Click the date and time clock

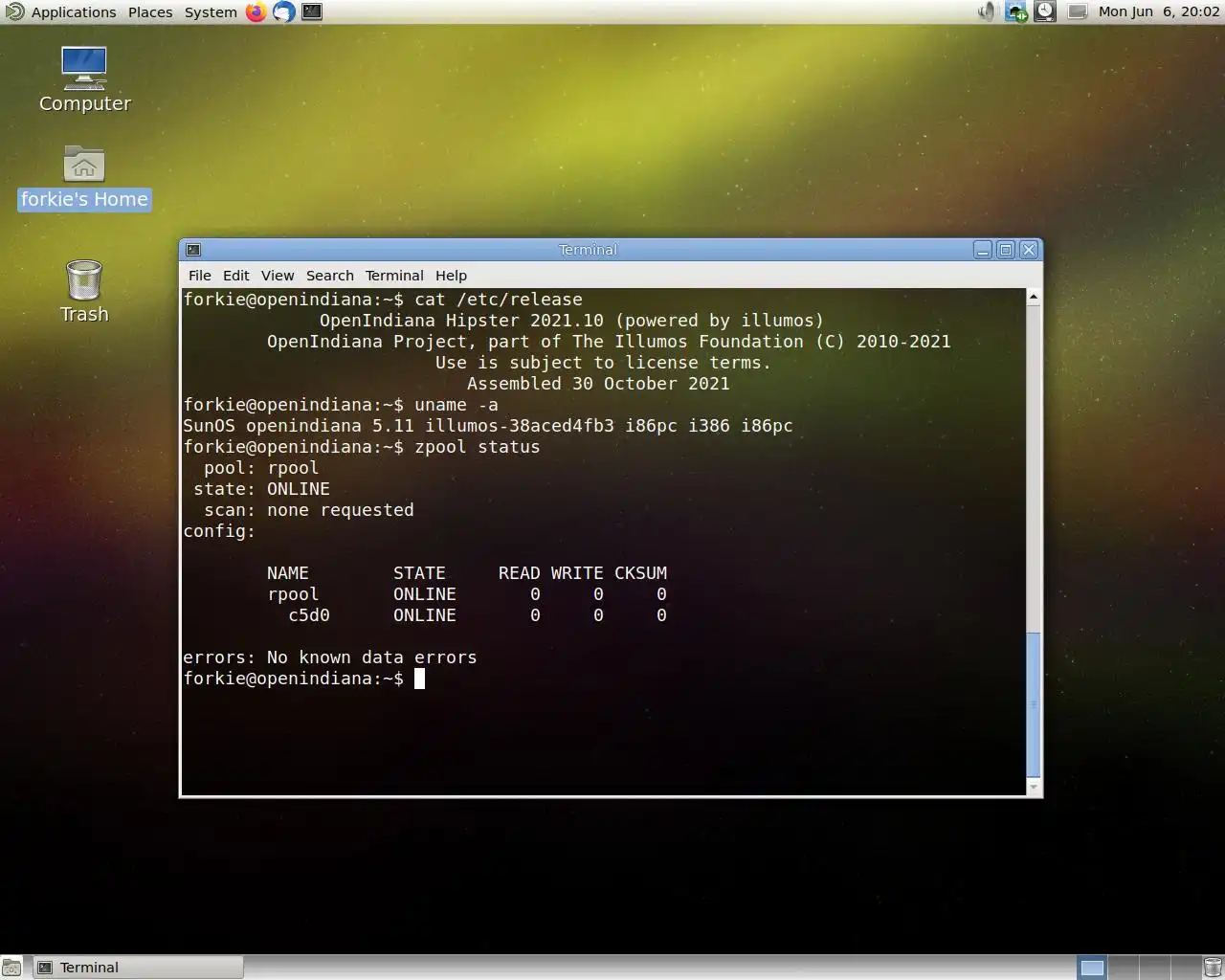point(1158,11)
